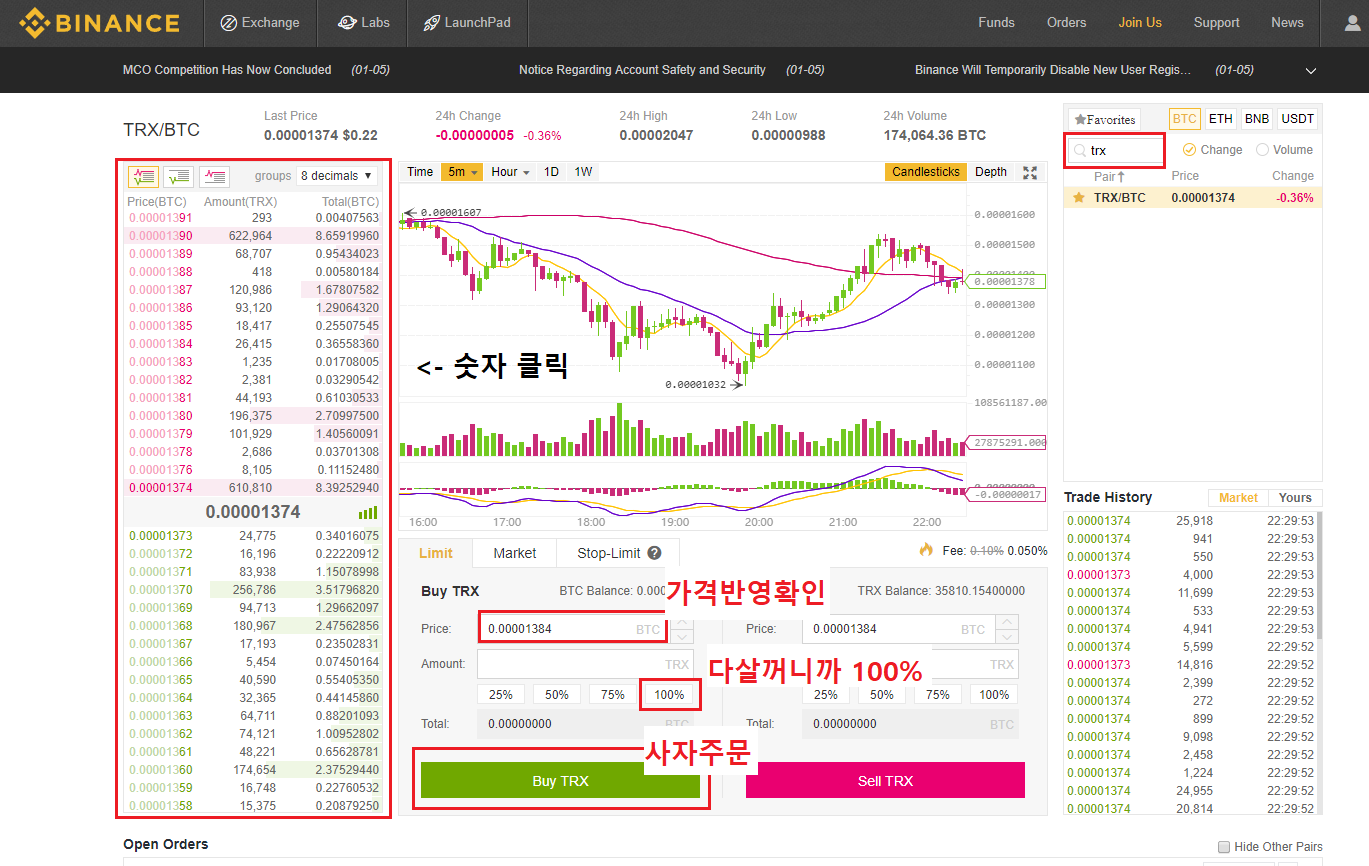Select the ETH market tab
This screenshot has height=866, width=1369.
pos(1220,119)
